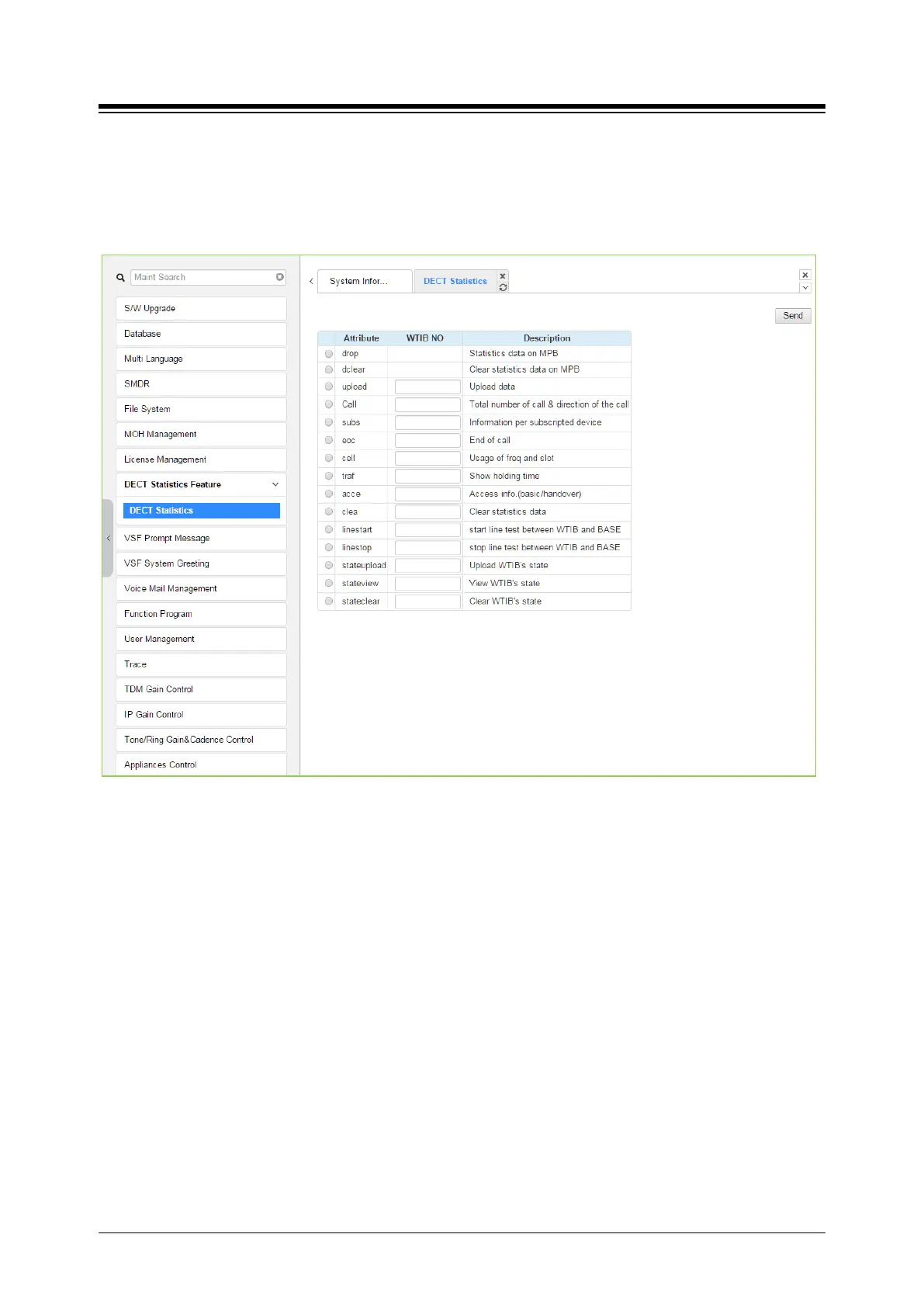The width and height of the screenshot is (924, 1307).
Task: Open TDM Gain Control menu item
Action: click(x=201, y=689)
